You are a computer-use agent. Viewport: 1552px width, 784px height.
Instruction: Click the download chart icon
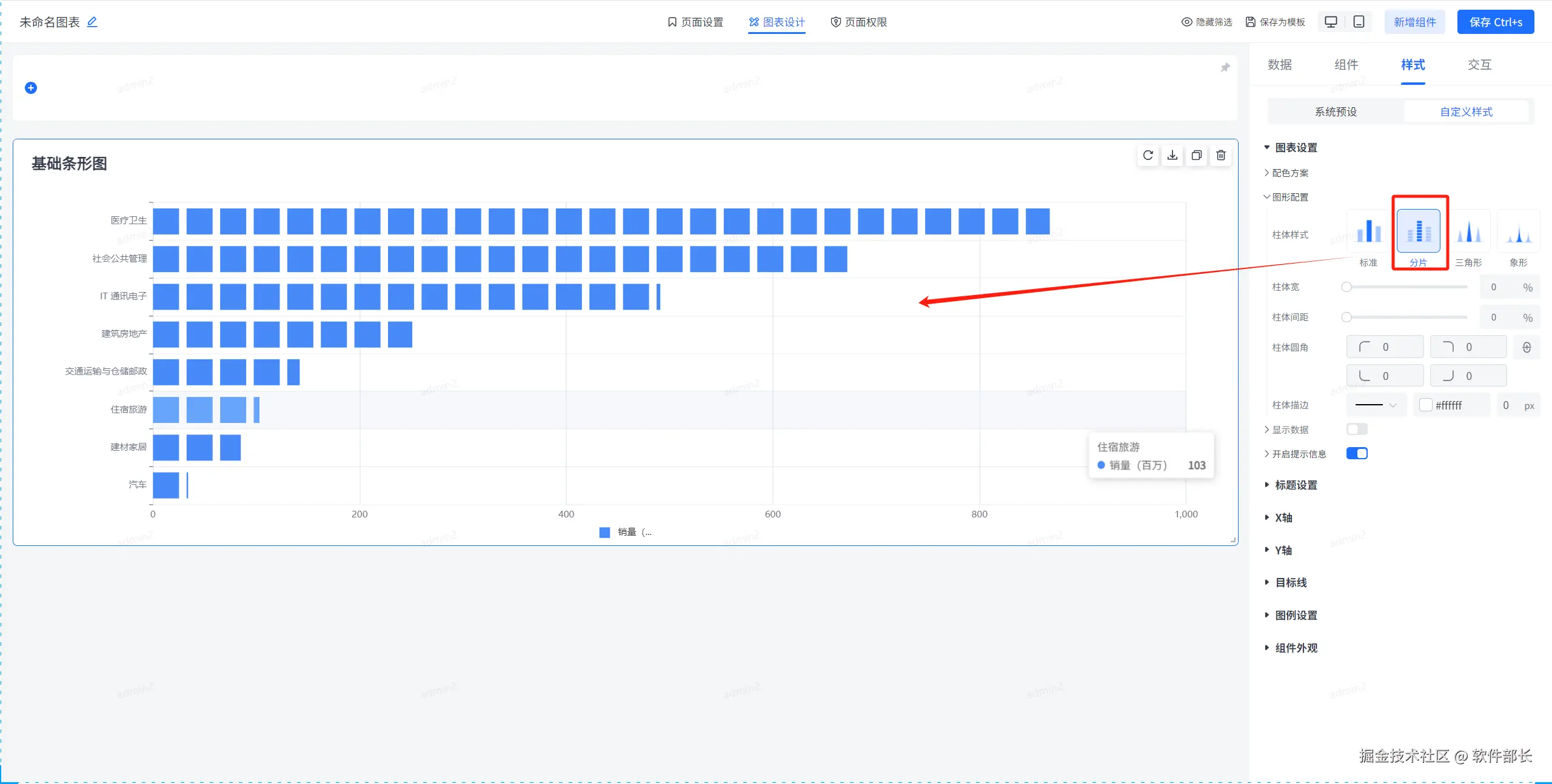tap(1172, 156)
